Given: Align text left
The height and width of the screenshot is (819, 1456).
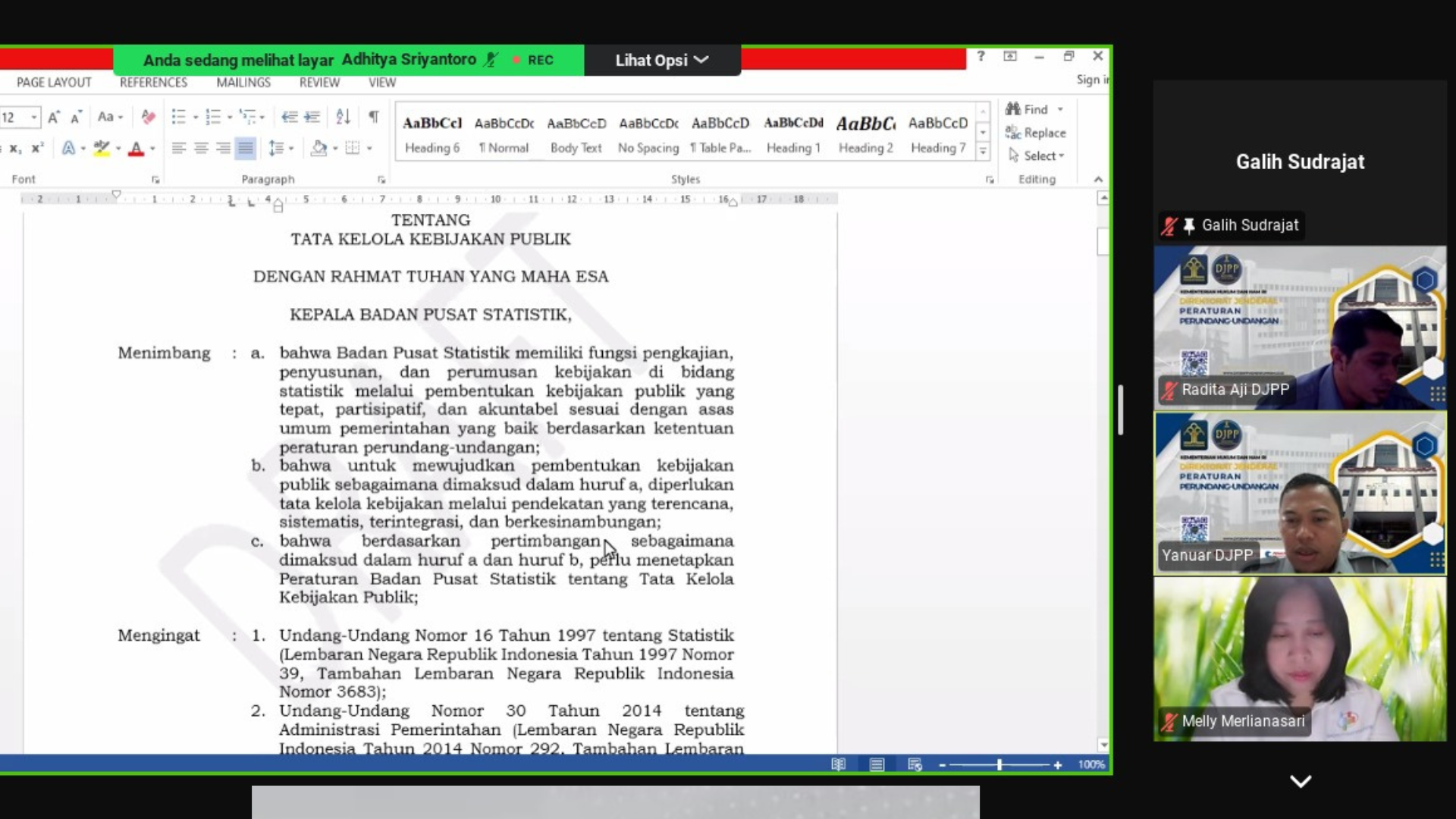Looking at the screenshot, I should (178, 148).
